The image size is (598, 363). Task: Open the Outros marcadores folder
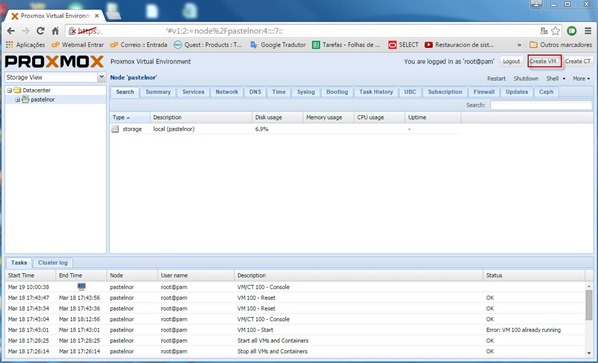pos(561,45)
